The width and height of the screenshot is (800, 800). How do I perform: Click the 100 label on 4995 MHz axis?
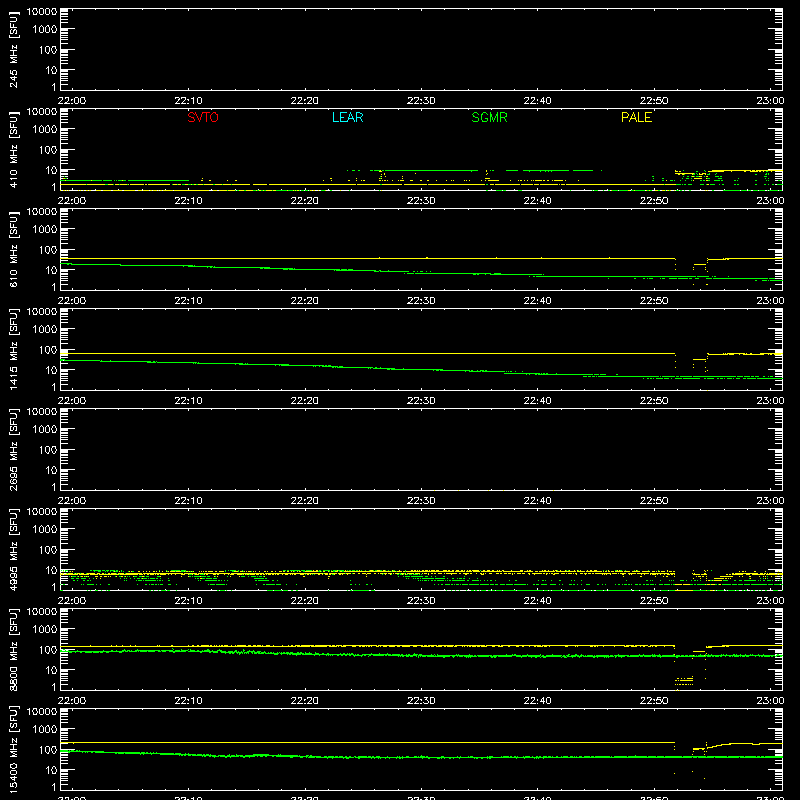(48, 550)
